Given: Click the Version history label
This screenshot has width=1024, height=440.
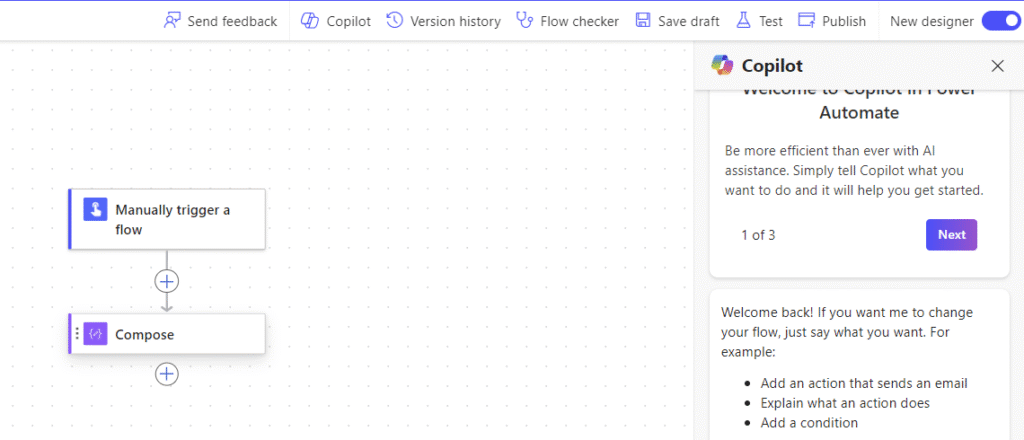Looking at the screenshot, I should 455,22.
